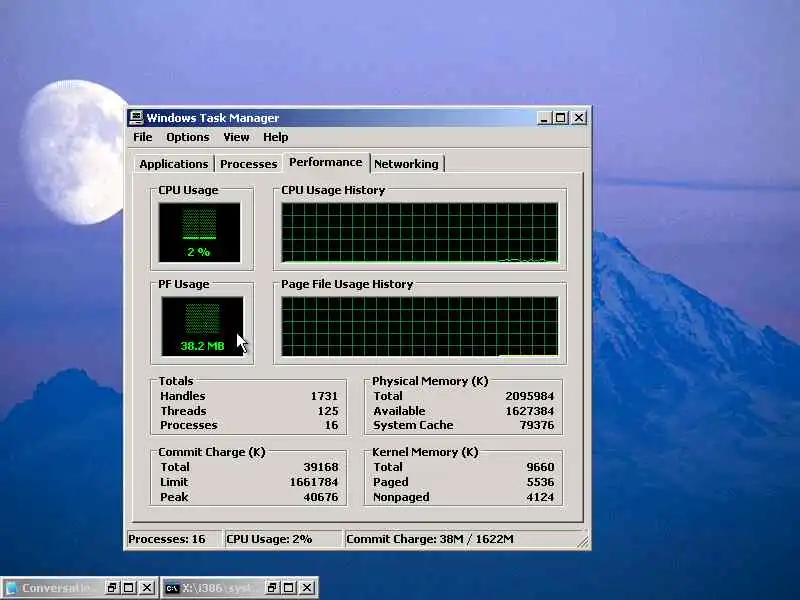800x600 pixels.
Task: Close the Windows Task Manager window
Action: tap(579, 118)
